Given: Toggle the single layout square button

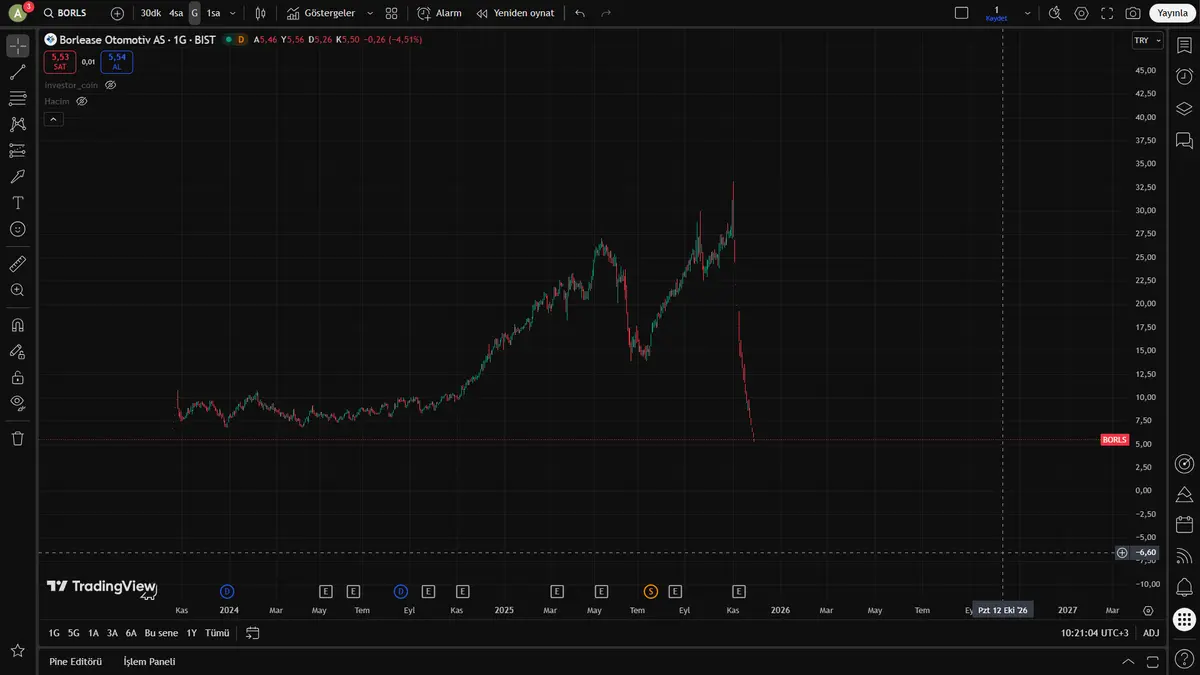Looking at the screenshot, I should pyautogui.click(x=961, y=13).
